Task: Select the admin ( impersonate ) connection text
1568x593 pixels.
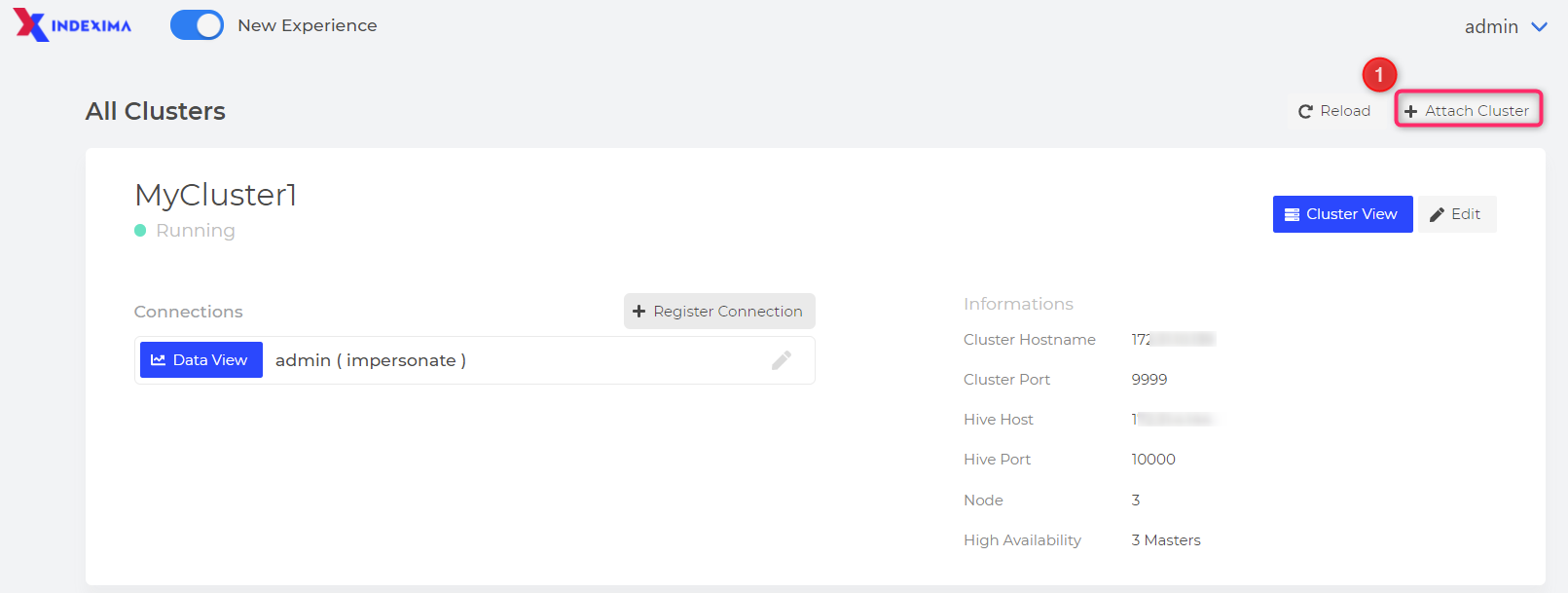Action: pos(370,360)
